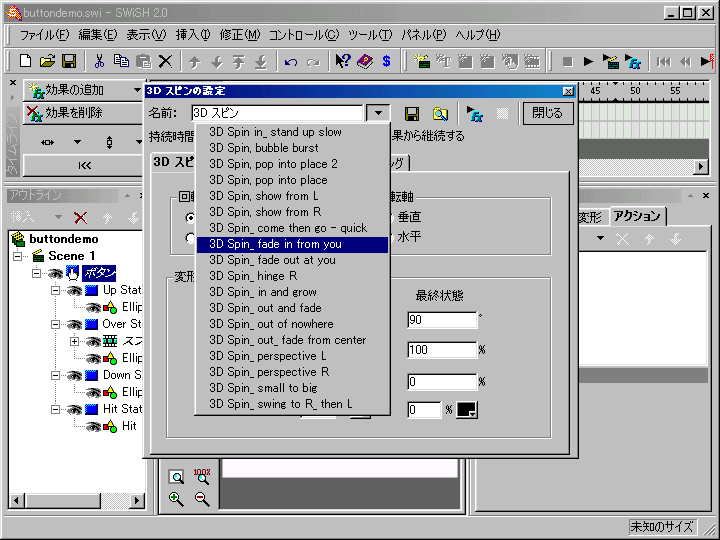Toggle visibility eye of Hit shape
This screenshot has width=720, height=540.
[93, 426]
